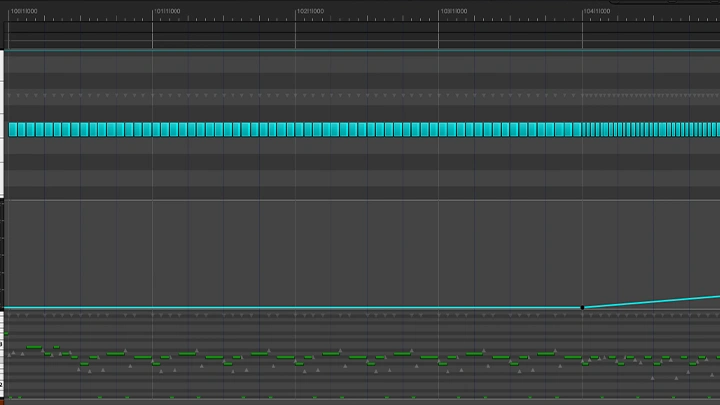Select the last cyan note at the right edge

point(715,129)
